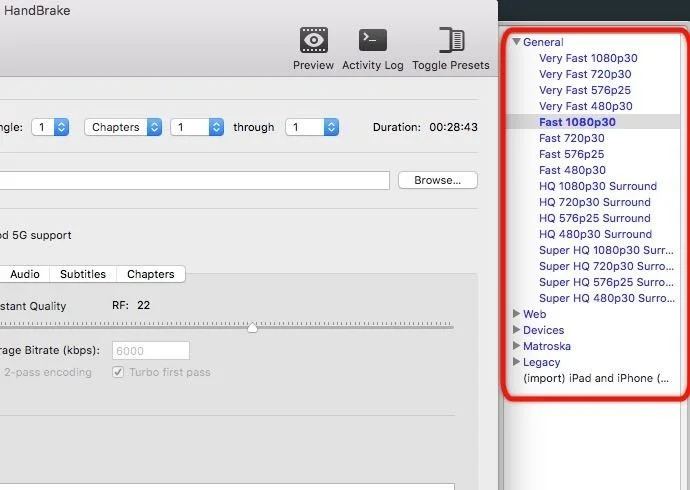Open the Chapters range type dropdown
Viewport: 690px width, 490px height.
(123, 127)
